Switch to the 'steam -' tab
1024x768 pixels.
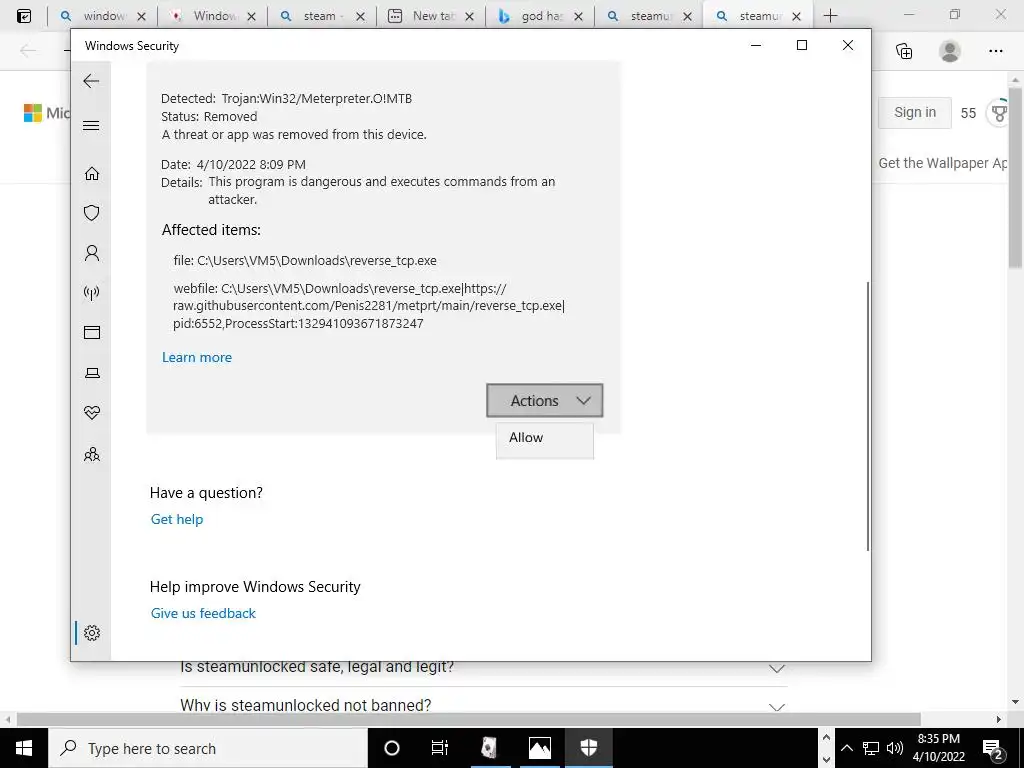(x=323, y=16)
